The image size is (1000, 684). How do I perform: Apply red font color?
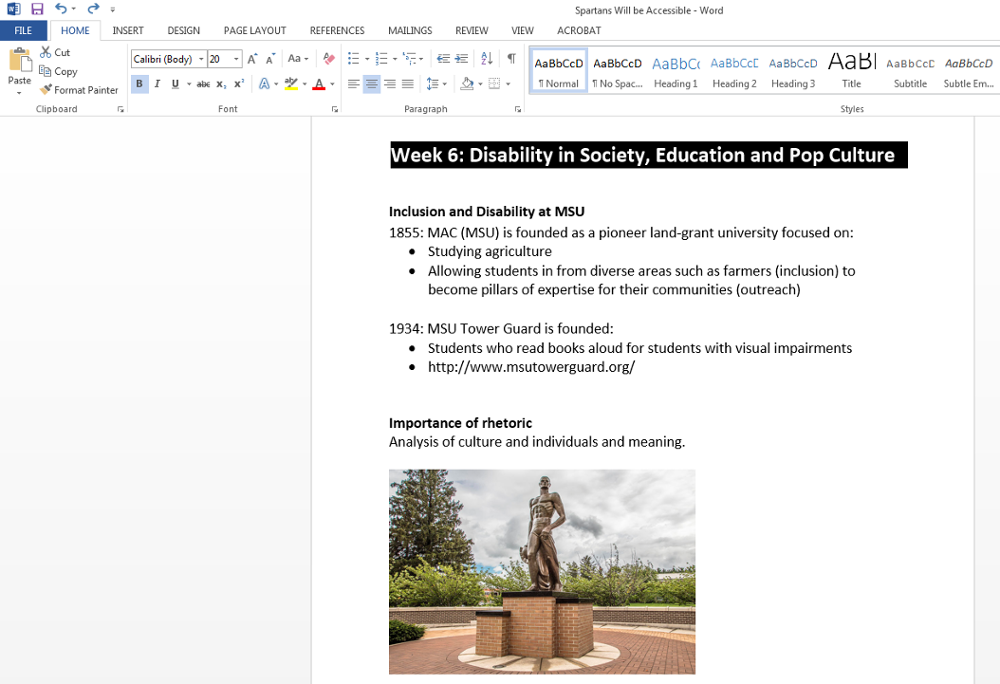[x=319, y=84]
